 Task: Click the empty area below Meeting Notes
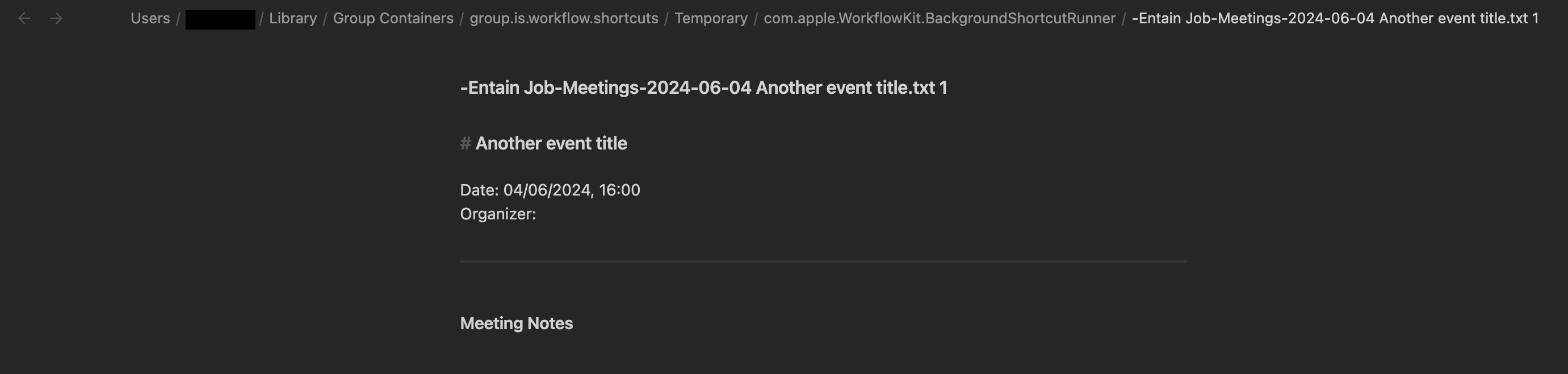pos(823,356)
